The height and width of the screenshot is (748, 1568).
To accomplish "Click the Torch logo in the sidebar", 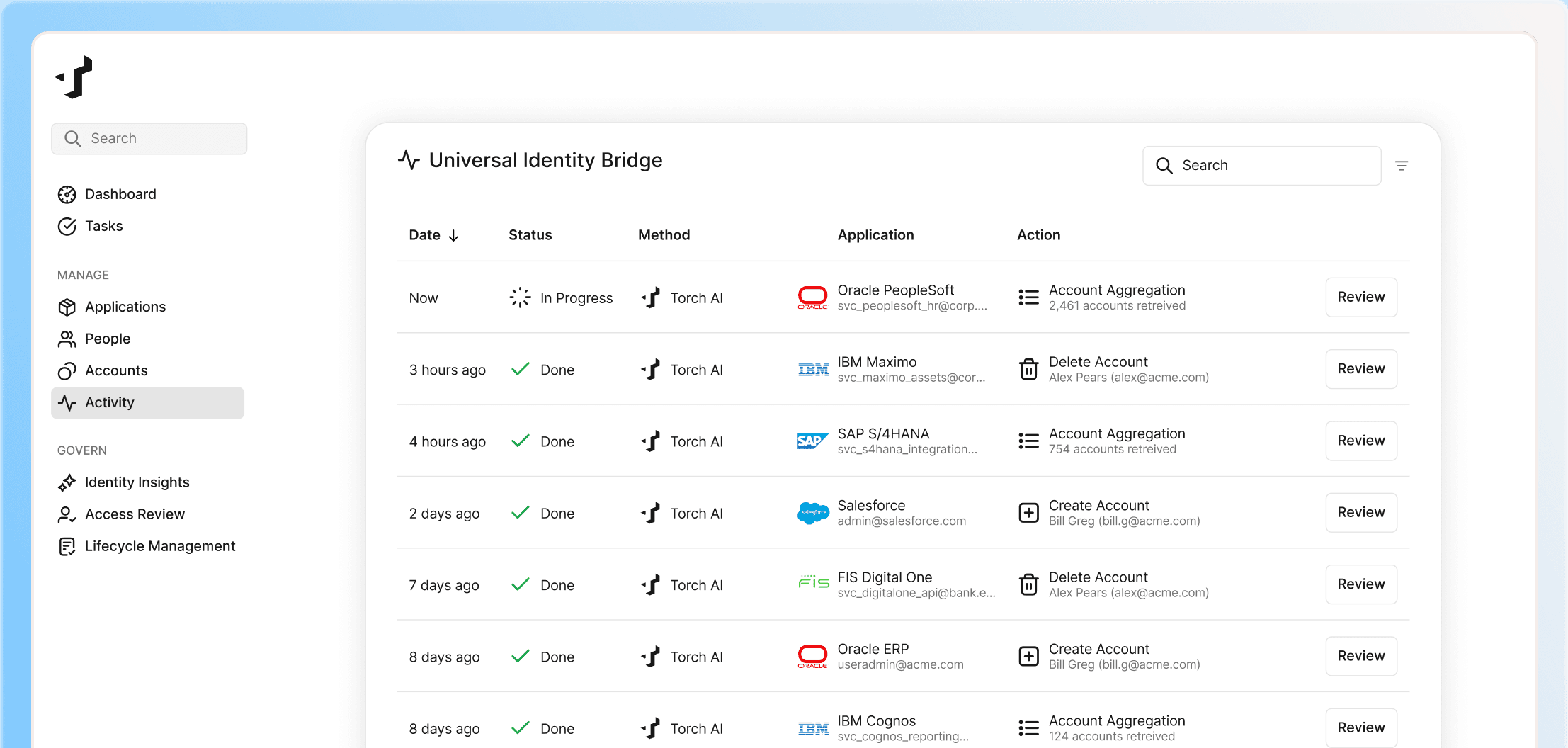I will coord(74,76).
